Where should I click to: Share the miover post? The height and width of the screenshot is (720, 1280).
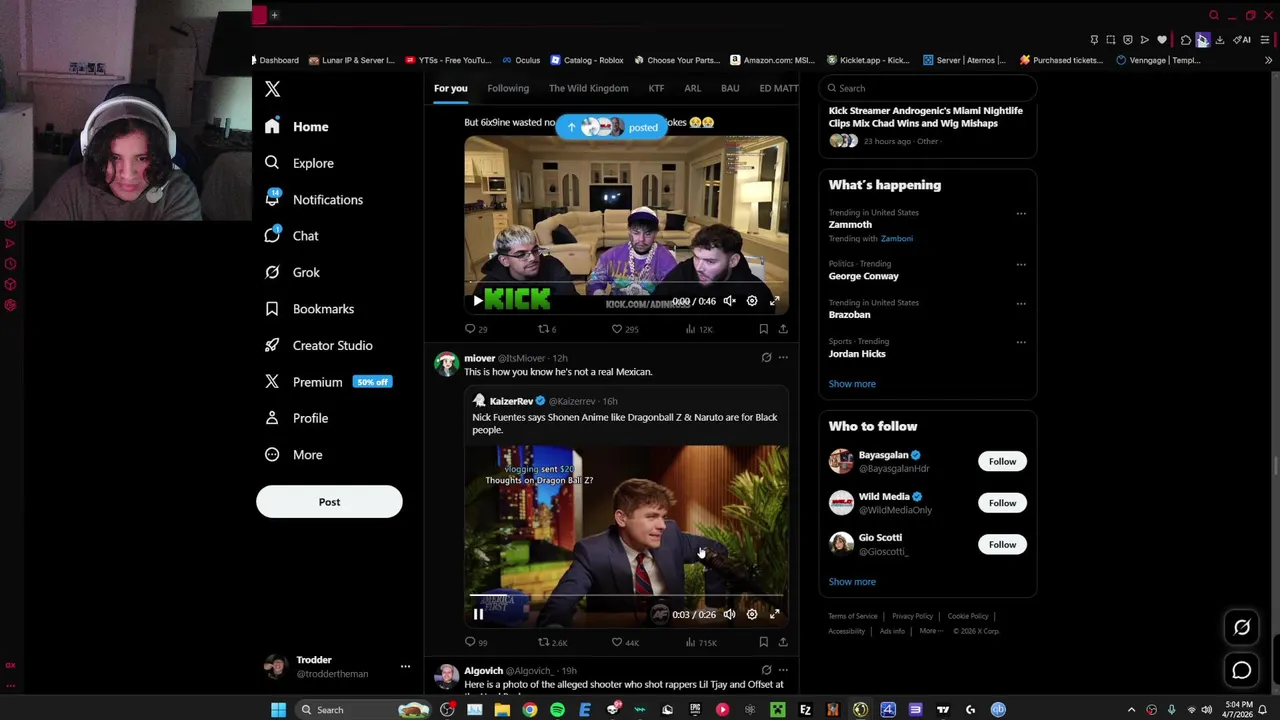[x=783, y=642]
